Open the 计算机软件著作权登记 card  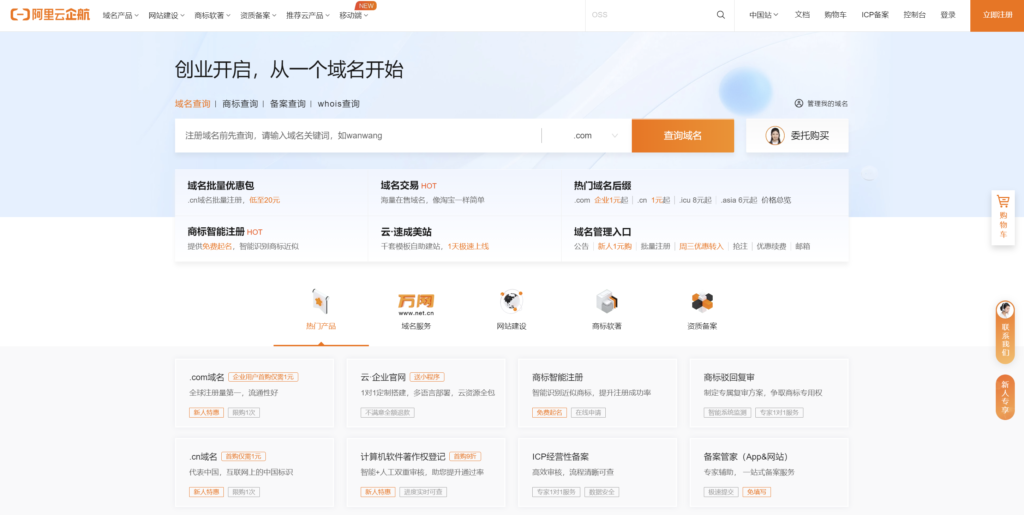pos(426,473)
